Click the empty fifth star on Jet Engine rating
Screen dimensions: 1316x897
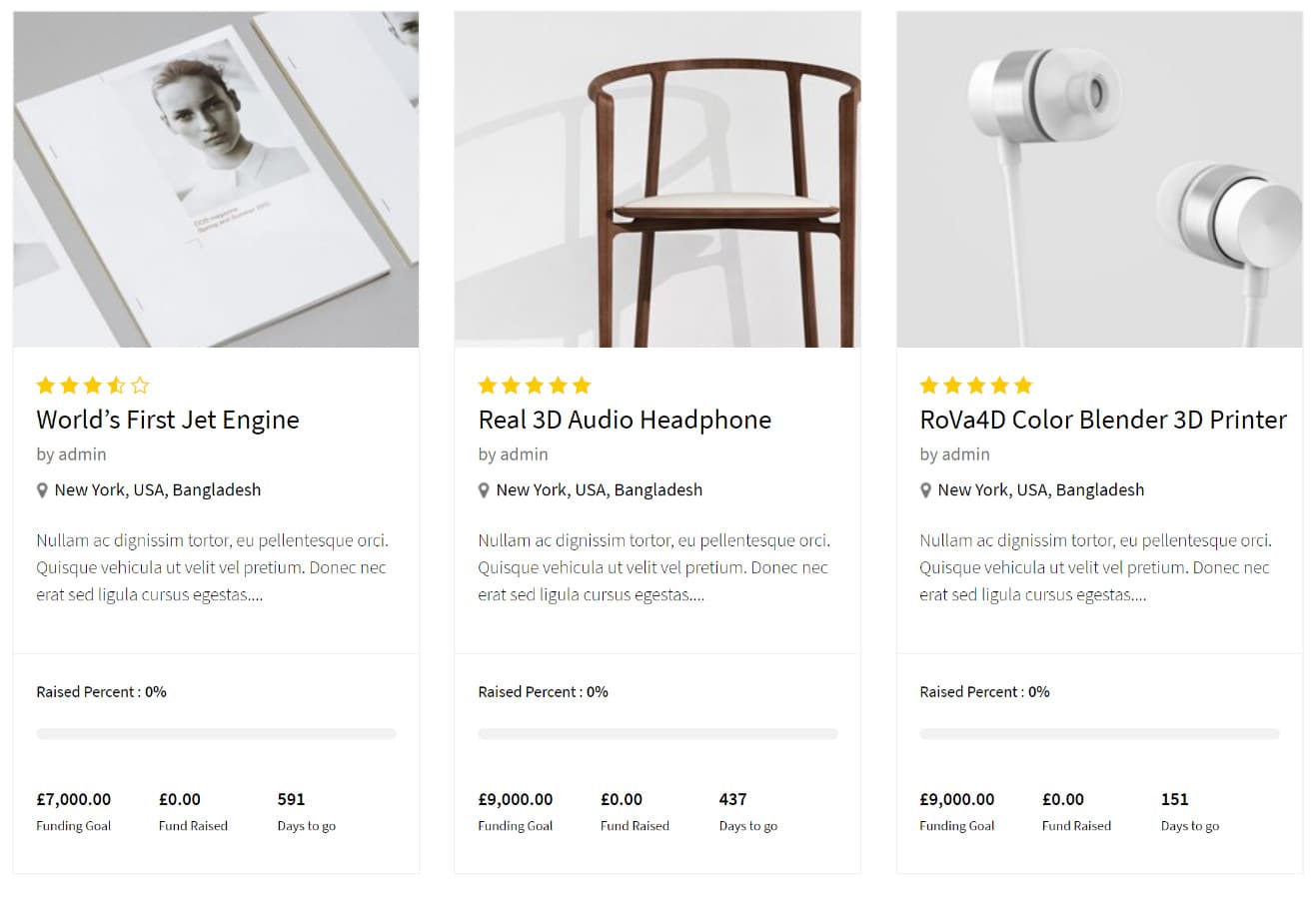141,385
